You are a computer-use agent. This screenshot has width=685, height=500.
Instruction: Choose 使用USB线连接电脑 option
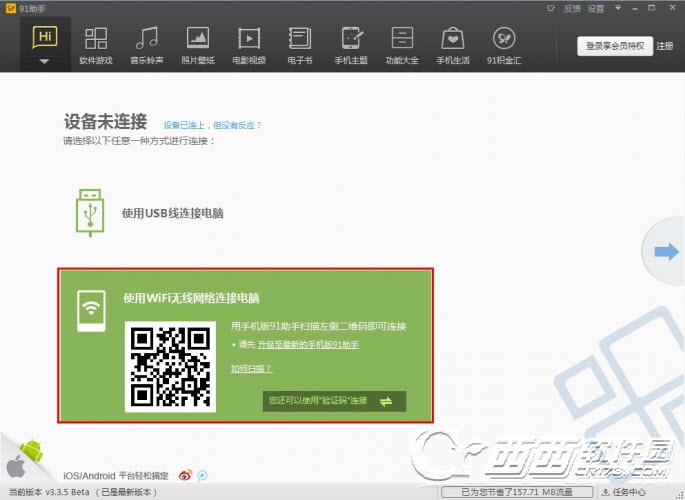(x=173, y=213)
